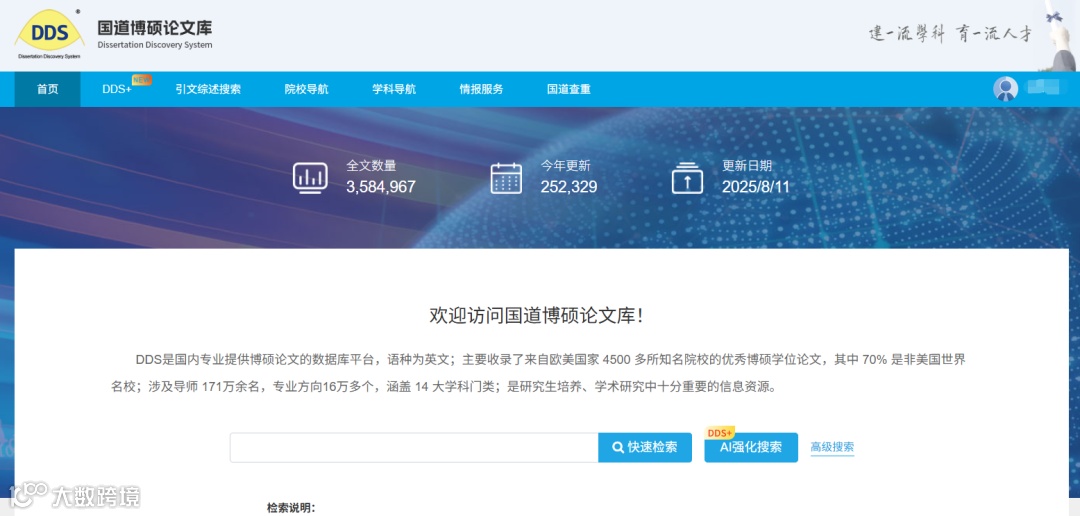This screenshot has height=516, width=1080.
Task: Click the DDS logo in the header
Action: pos(49,34)
